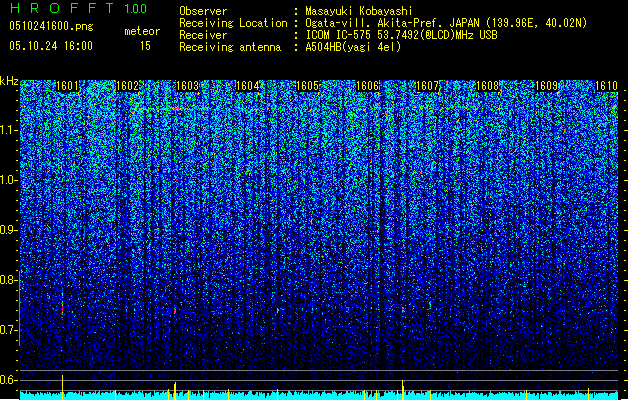Click the A504HB(yagi 4el) antenna text
The height and width of the screenshot is (400, 629).
click(x=353, y=47)
